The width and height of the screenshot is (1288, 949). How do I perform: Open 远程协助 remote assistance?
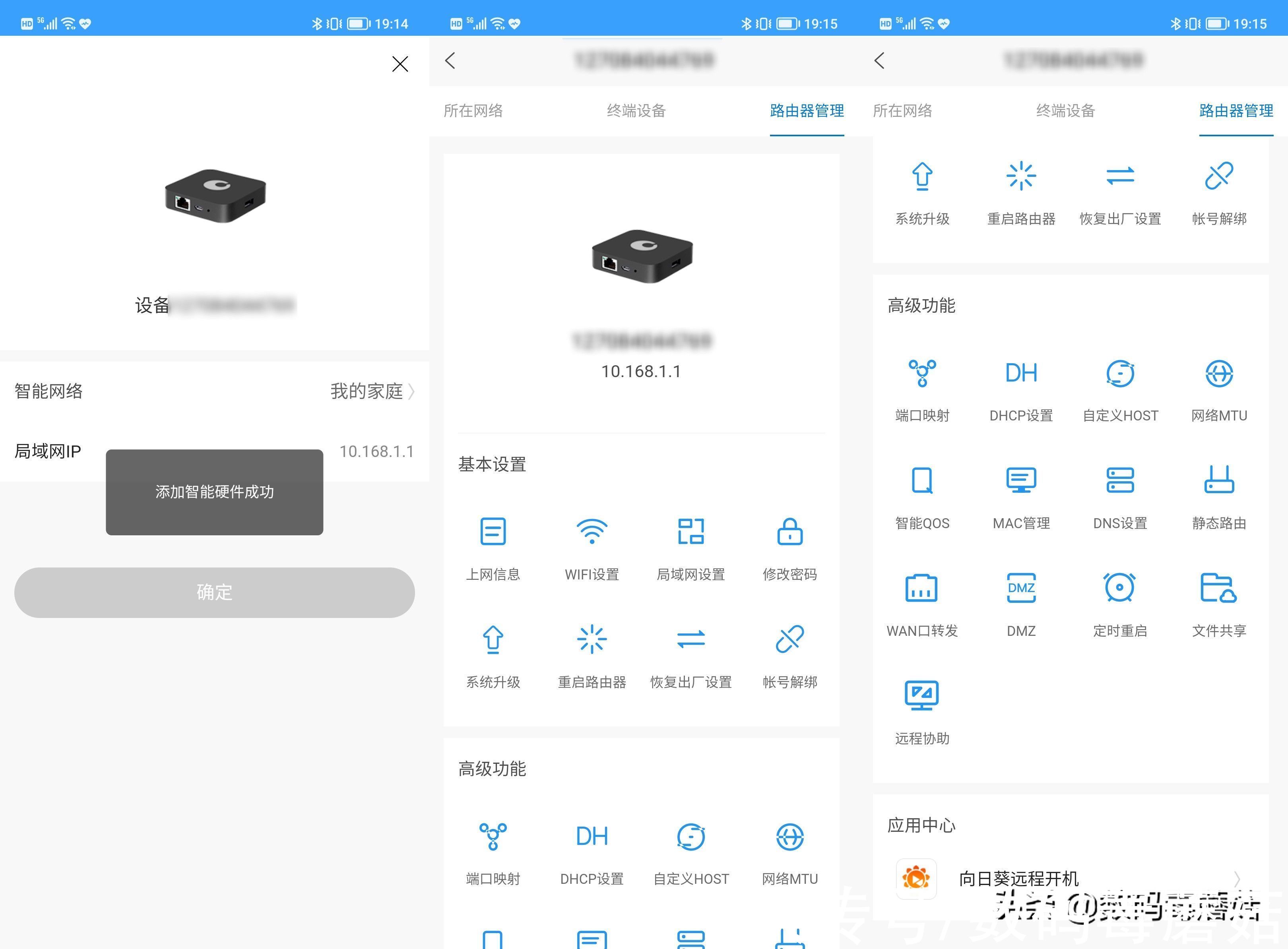point(922,713)
